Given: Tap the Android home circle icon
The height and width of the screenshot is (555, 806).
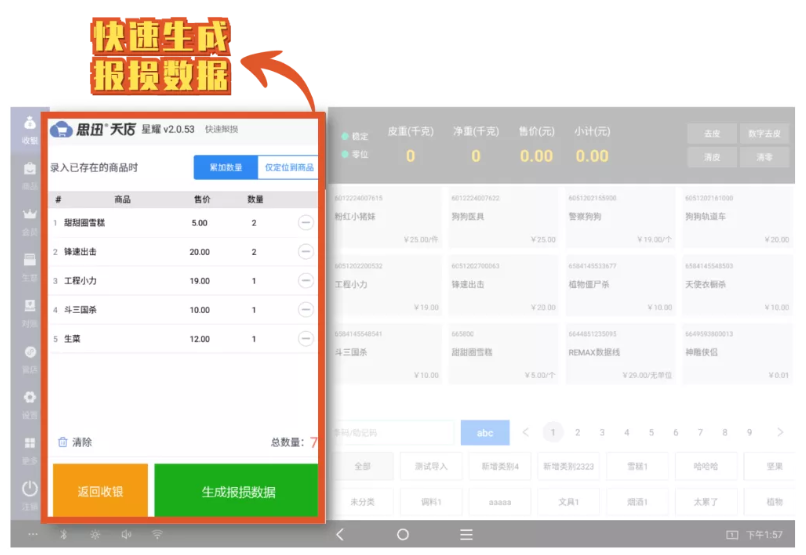Looking at the screenshot, I should point(403,535).
